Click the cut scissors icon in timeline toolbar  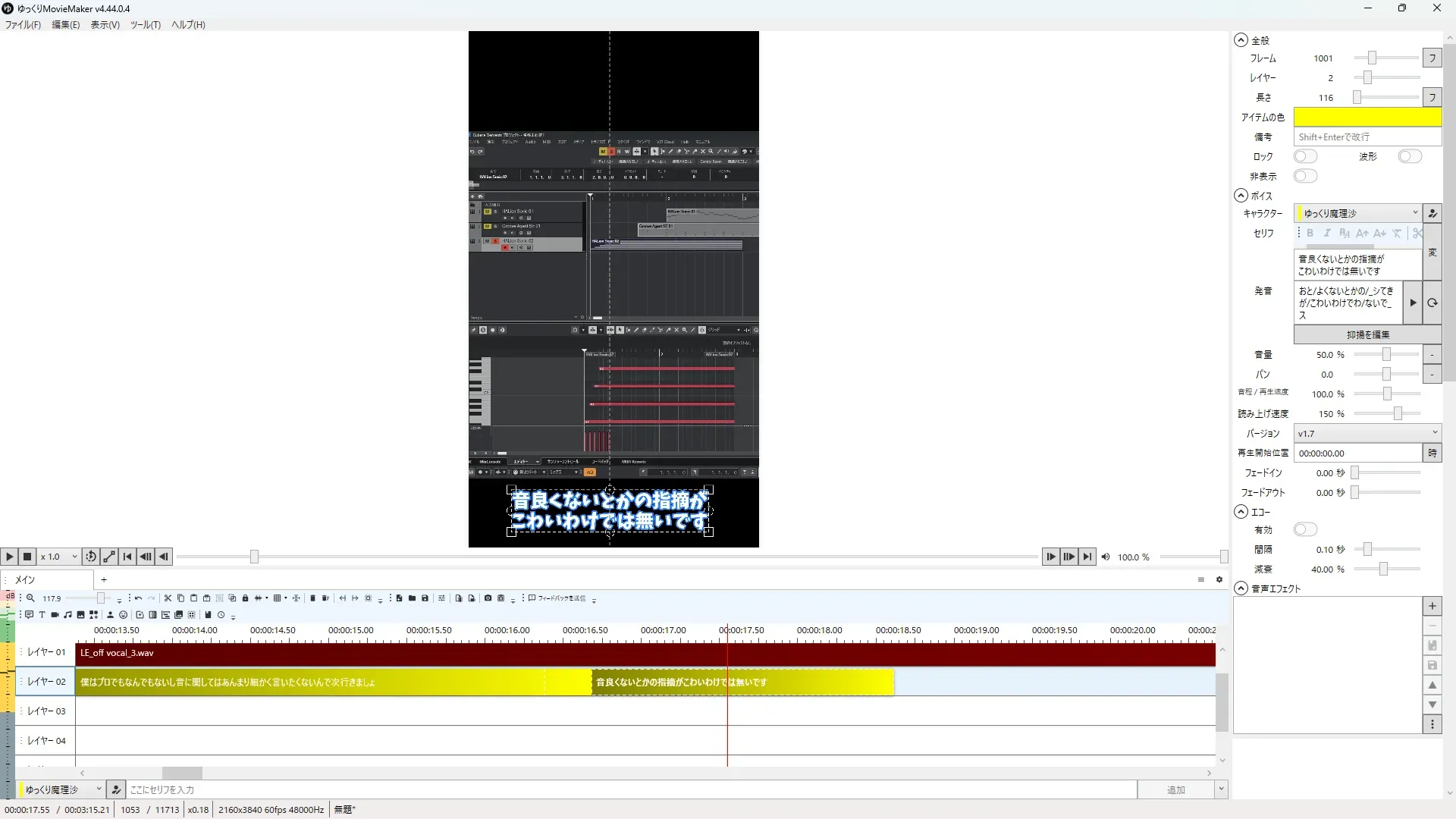pyautogui.click(x=168, y=598)
